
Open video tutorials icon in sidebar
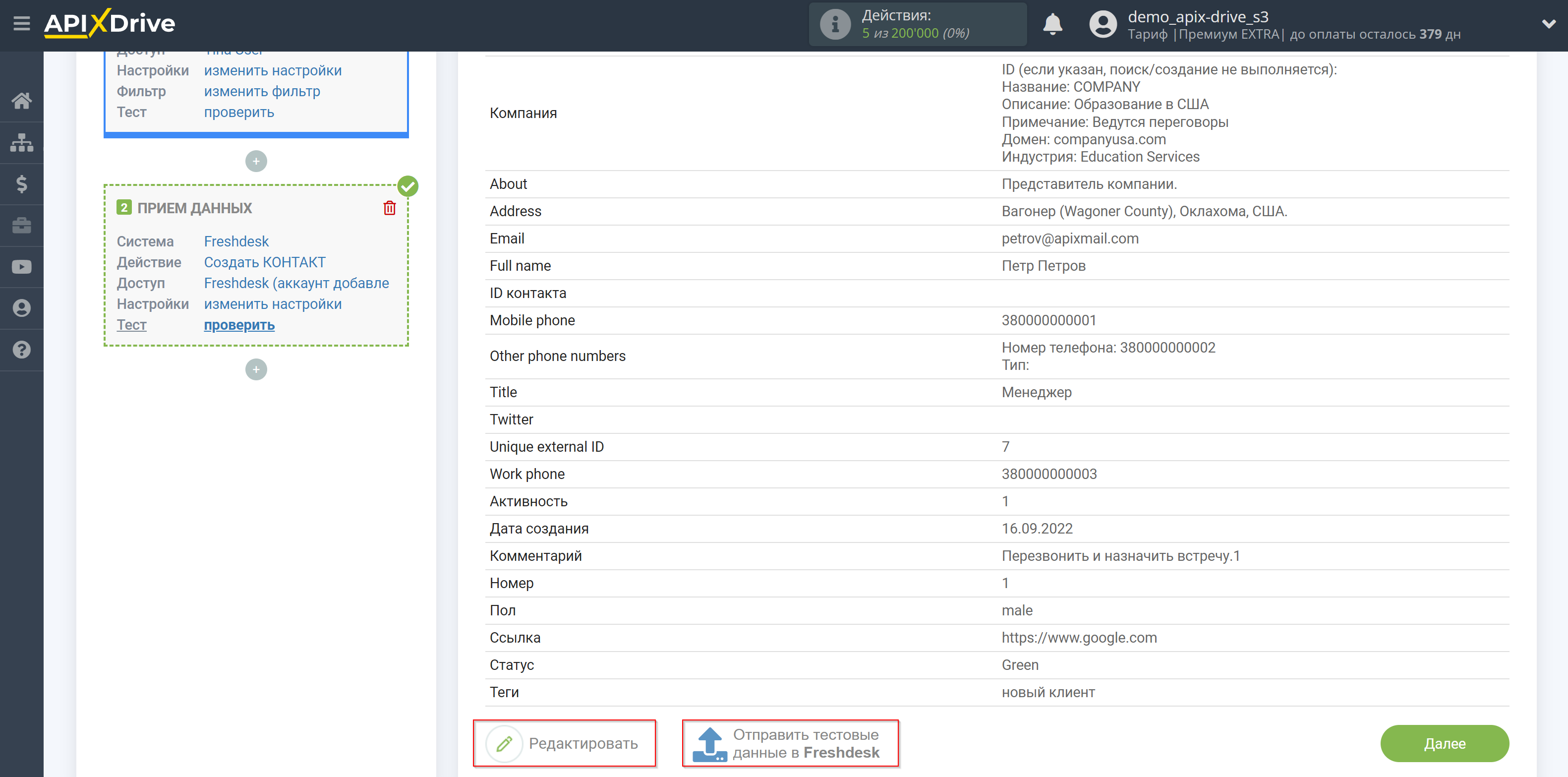22,267
